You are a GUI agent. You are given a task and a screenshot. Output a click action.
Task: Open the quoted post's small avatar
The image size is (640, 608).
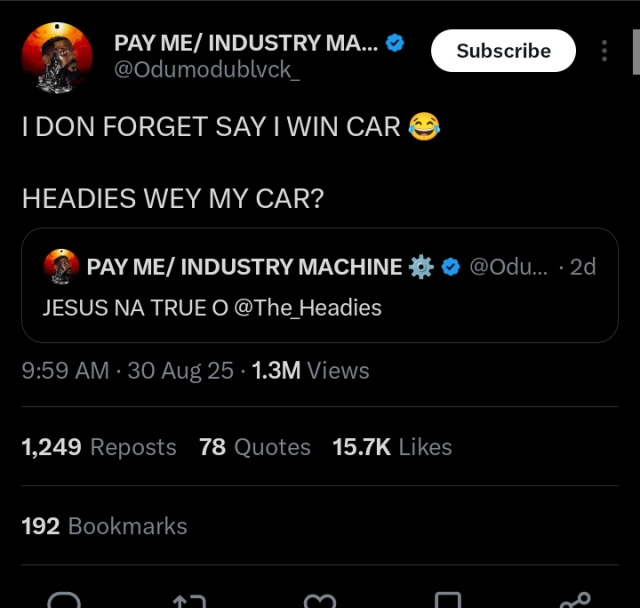(62, 266)
